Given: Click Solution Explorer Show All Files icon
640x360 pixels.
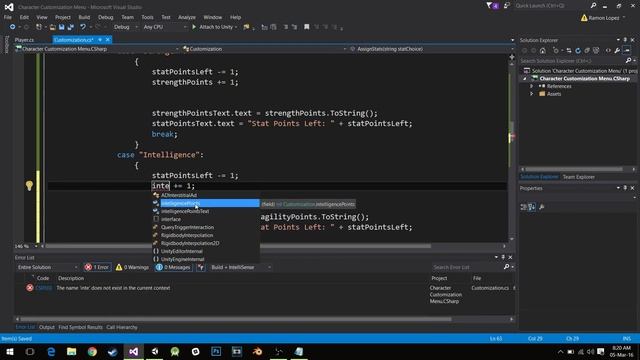Looking at the screenshot, I should [596, 51].
